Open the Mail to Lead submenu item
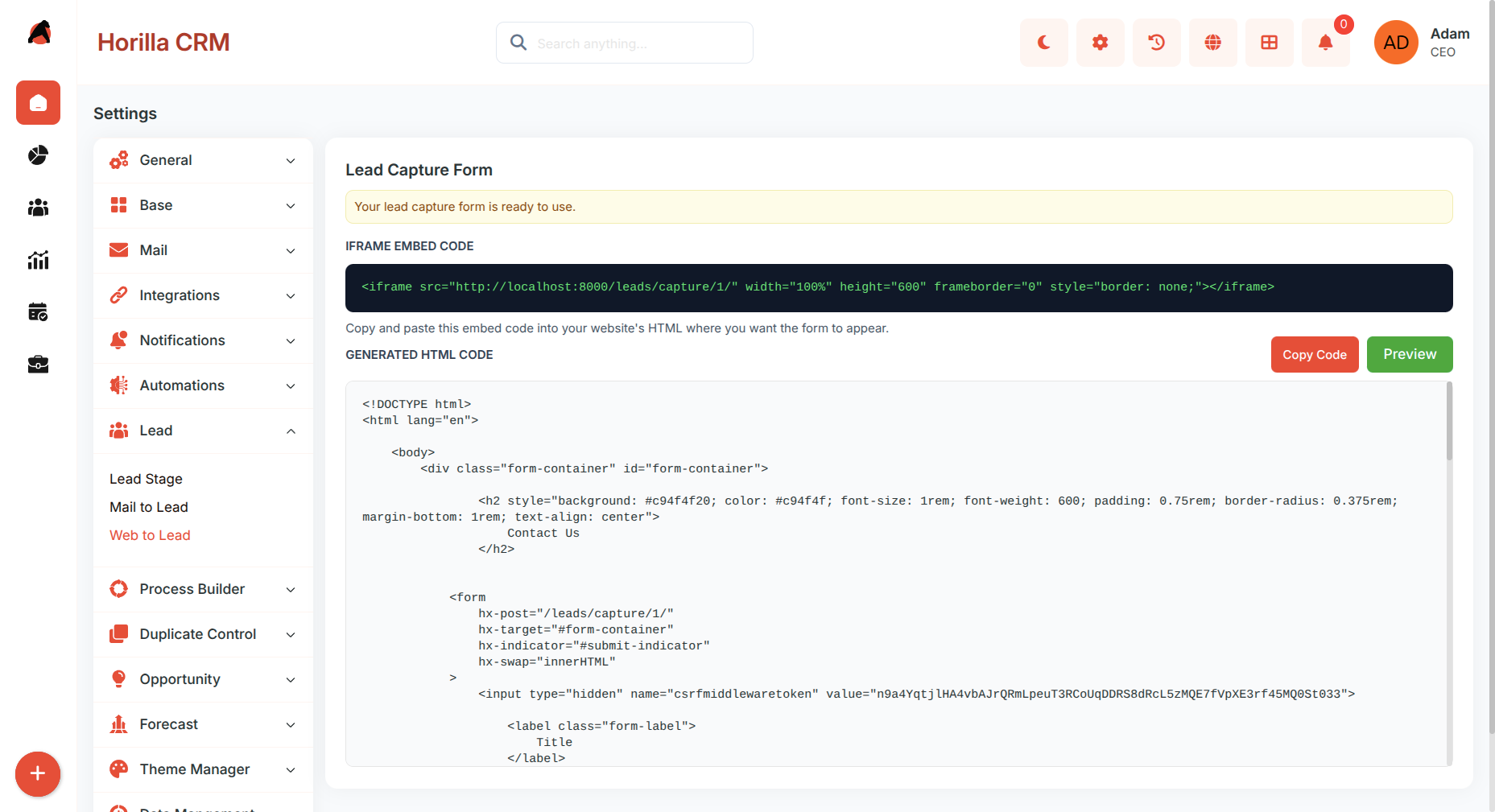1495x812 pixels. tap(149, 507)
